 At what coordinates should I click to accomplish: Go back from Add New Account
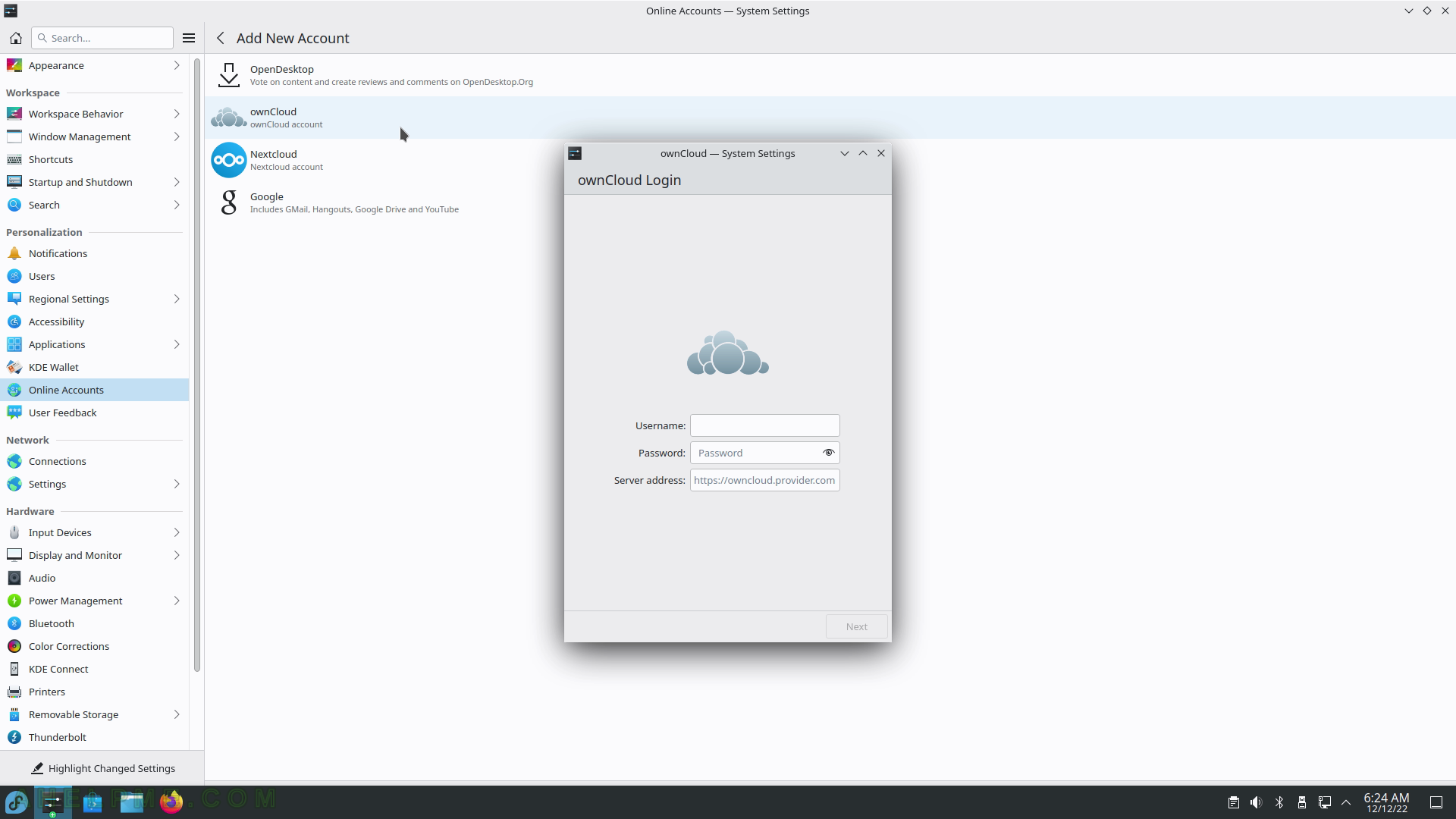221,38
